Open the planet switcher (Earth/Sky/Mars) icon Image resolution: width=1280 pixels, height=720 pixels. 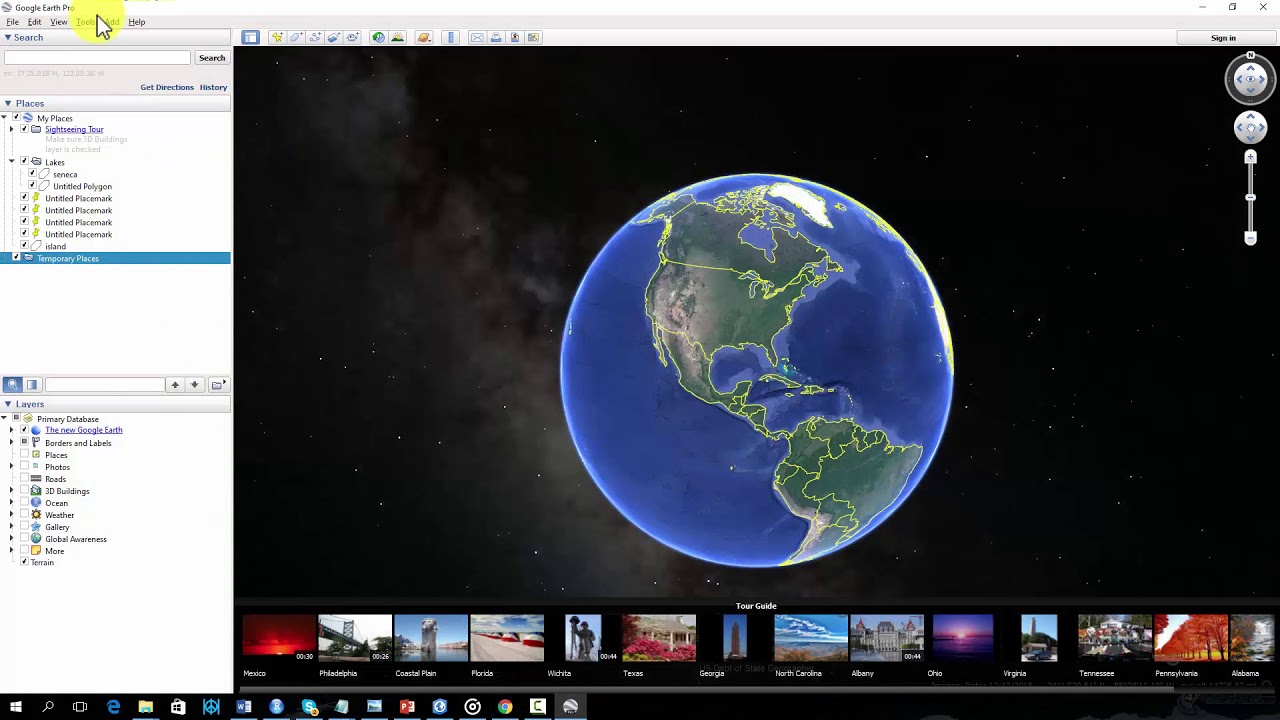coord(424,38)
